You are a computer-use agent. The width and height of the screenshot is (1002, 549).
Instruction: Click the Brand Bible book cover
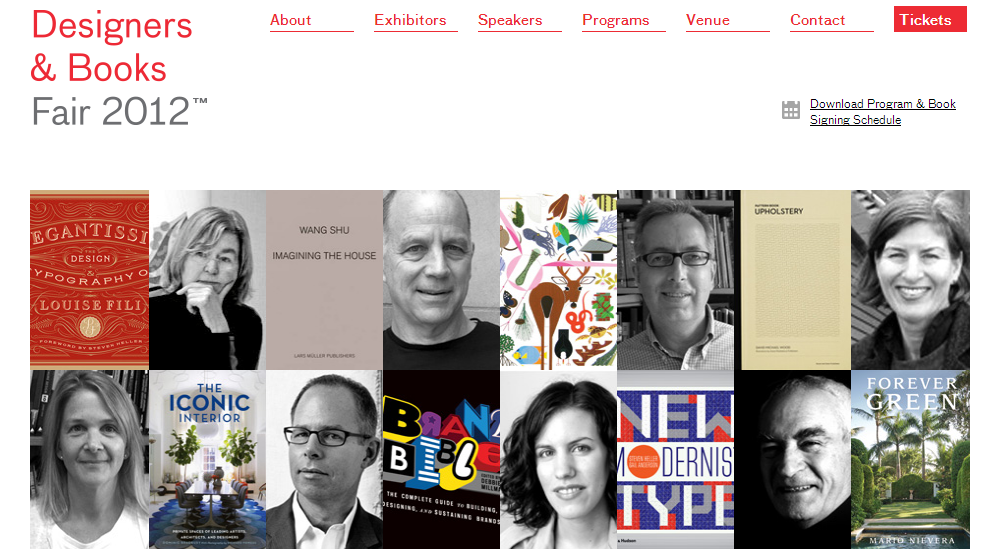[442, 460]
